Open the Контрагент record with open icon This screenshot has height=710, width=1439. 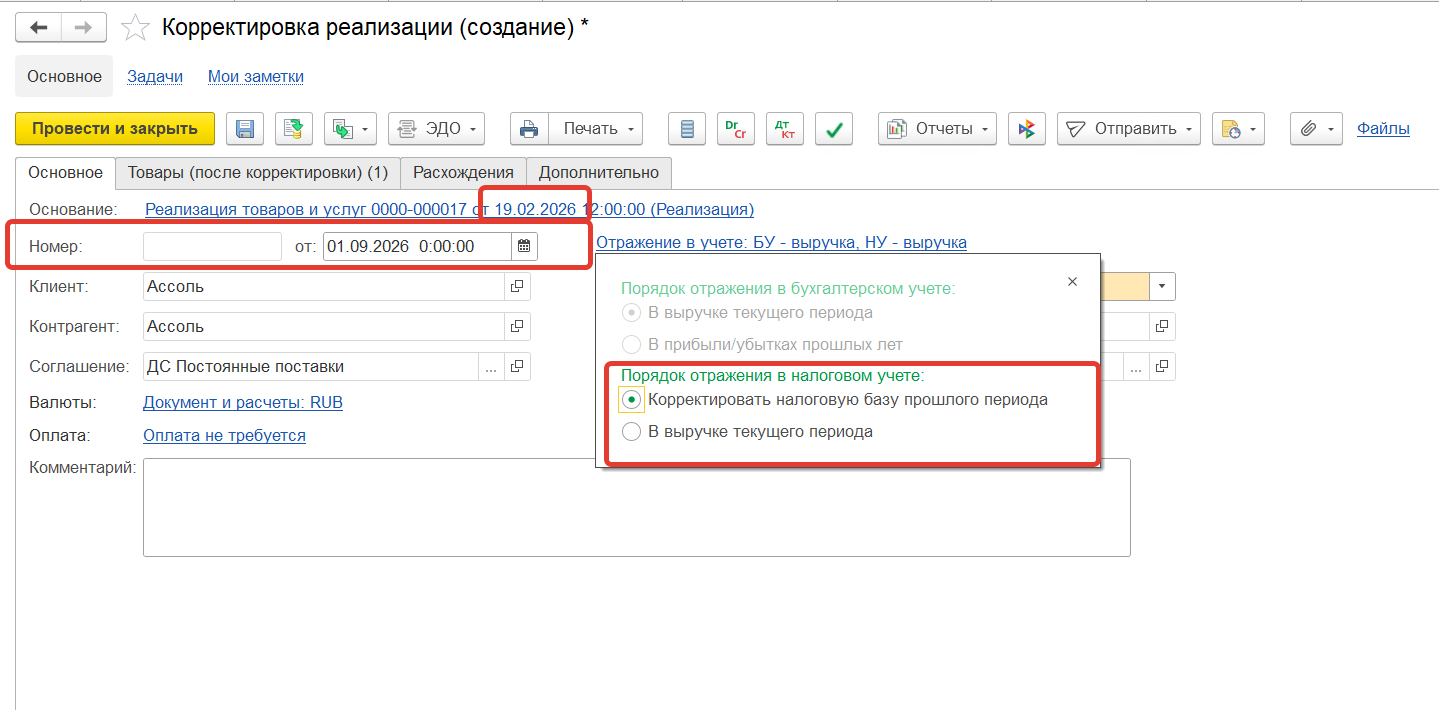click(x=517, y=327)
